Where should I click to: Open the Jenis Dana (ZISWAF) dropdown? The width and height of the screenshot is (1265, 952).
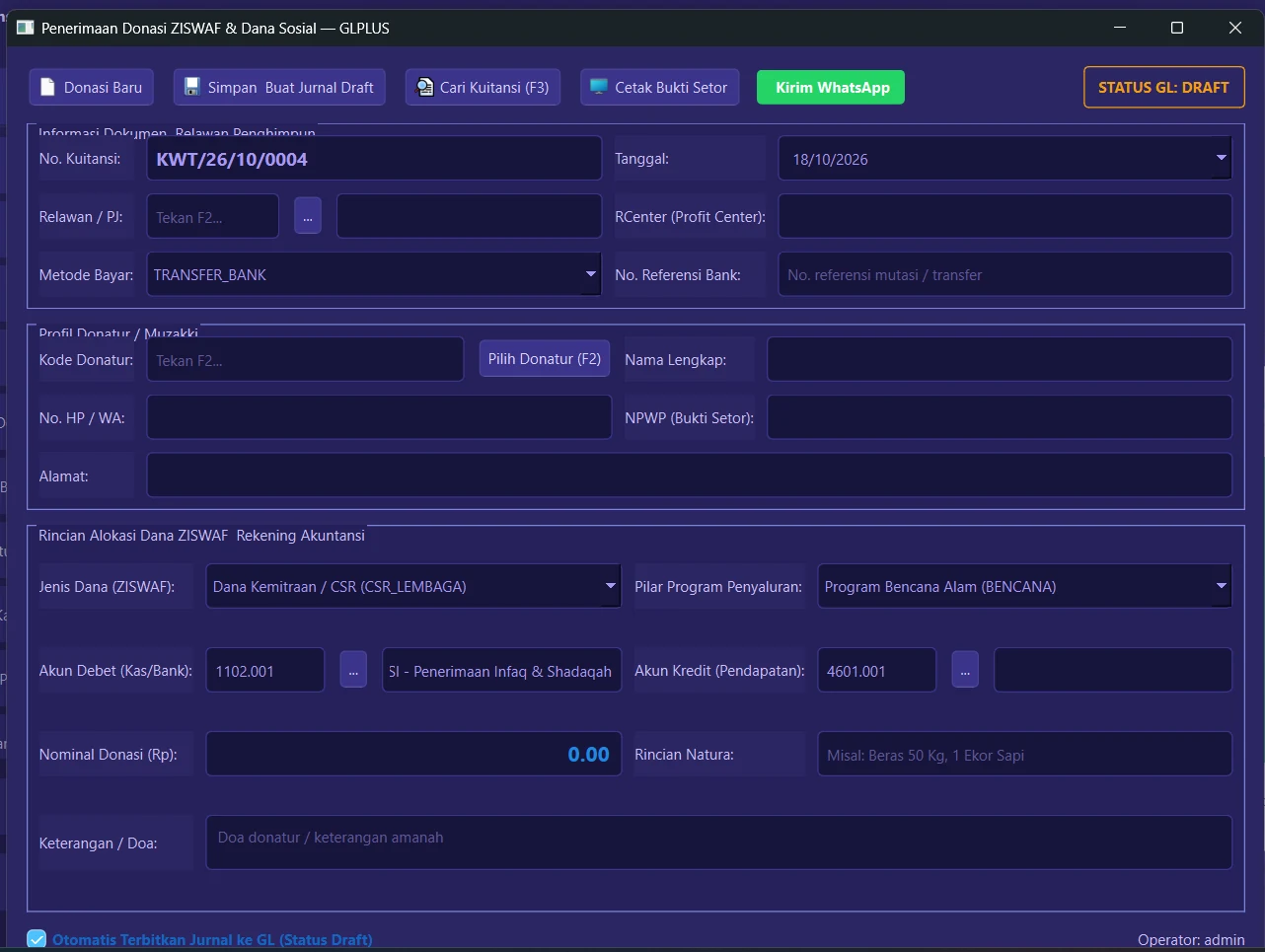pyautogui.click(x=611, y=586)
